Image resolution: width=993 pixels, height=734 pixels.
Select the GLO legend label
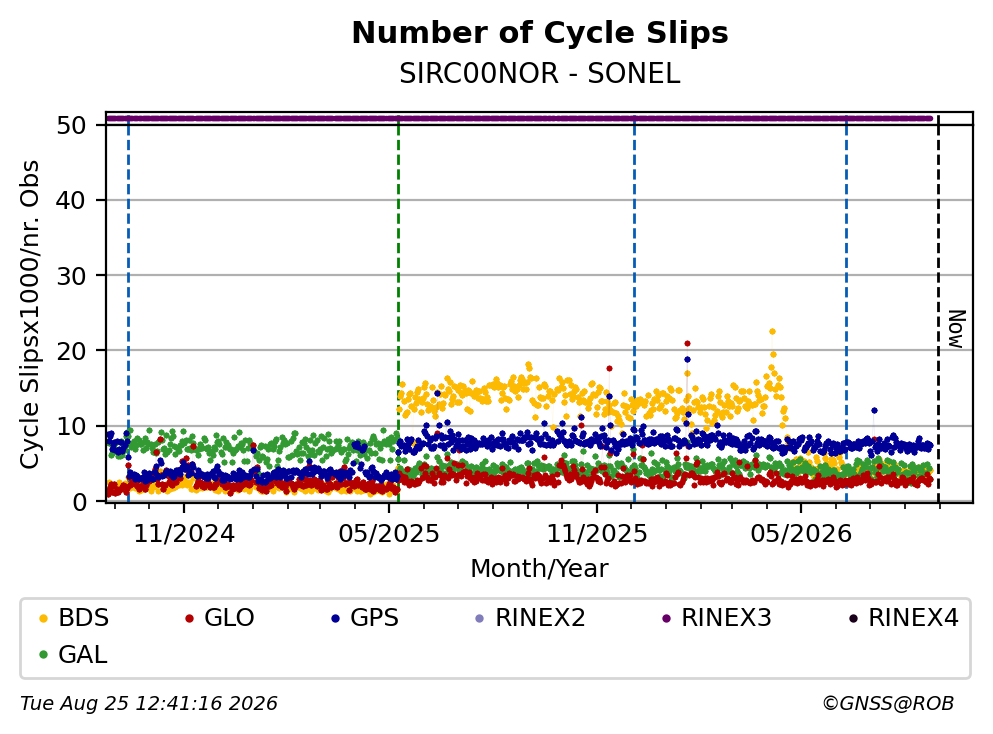229,617
